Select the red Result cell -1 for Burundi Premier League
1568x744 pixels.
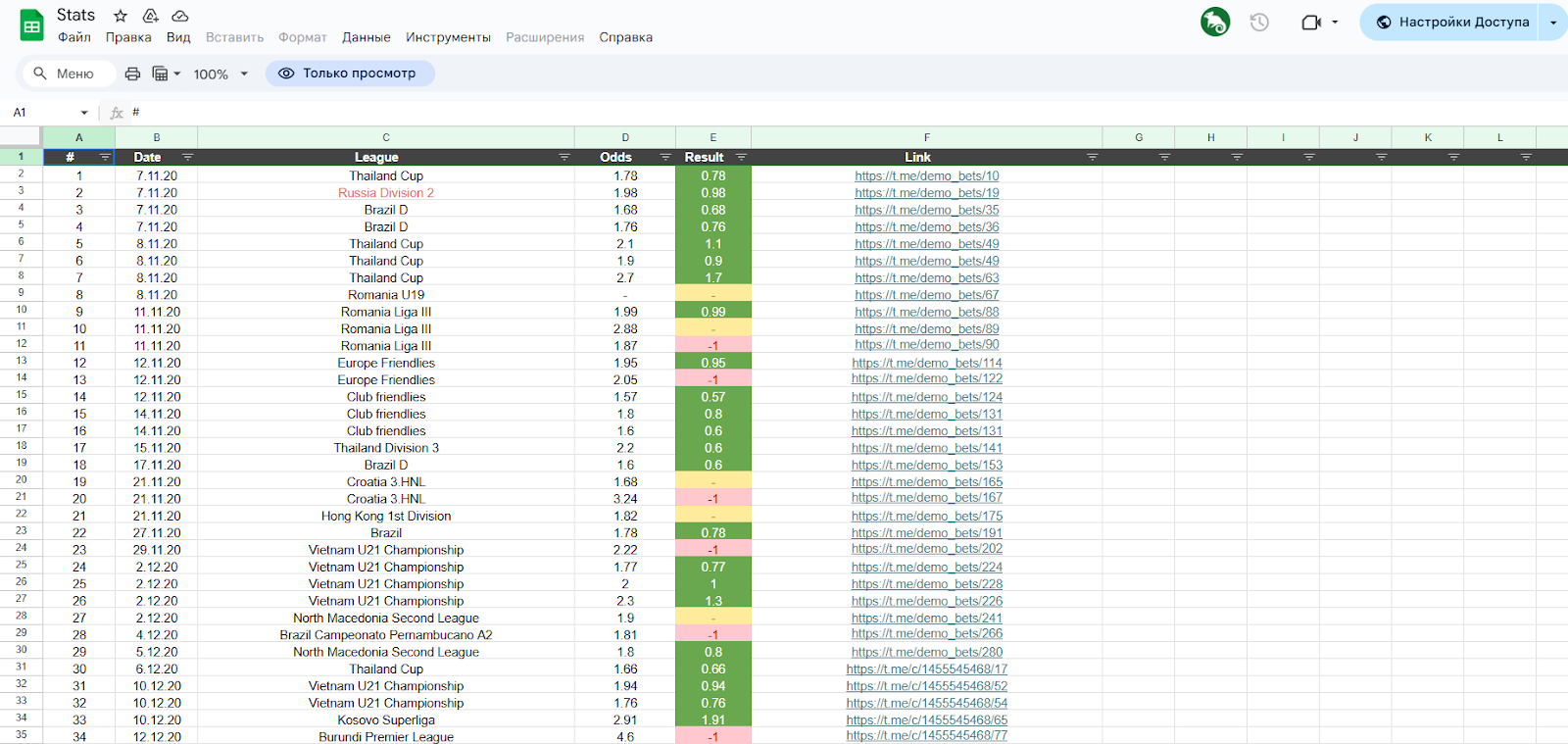point(713,736)
